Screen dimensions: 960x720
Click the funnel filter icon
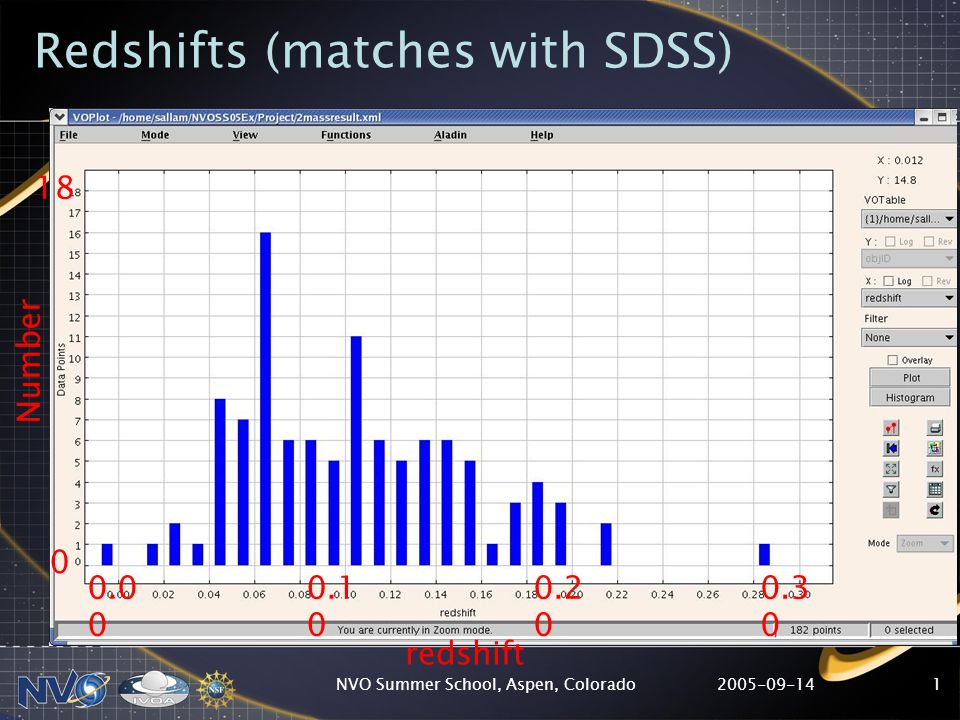click(891, 489)
